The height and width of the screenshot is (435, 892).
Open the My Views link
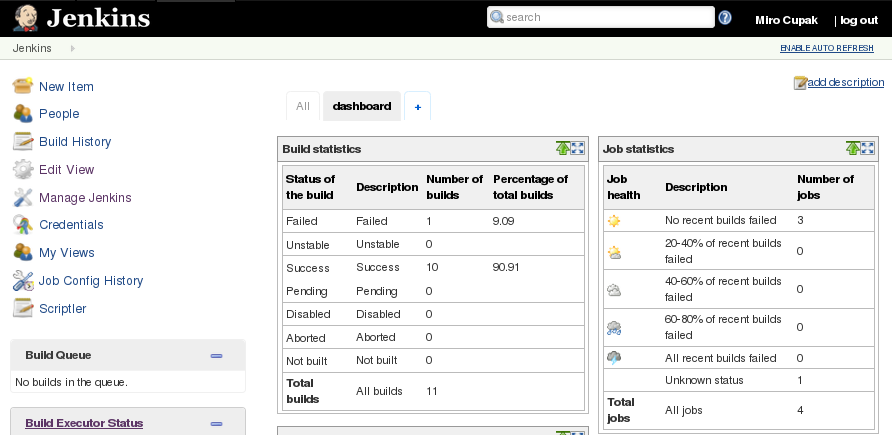(67, 252)
